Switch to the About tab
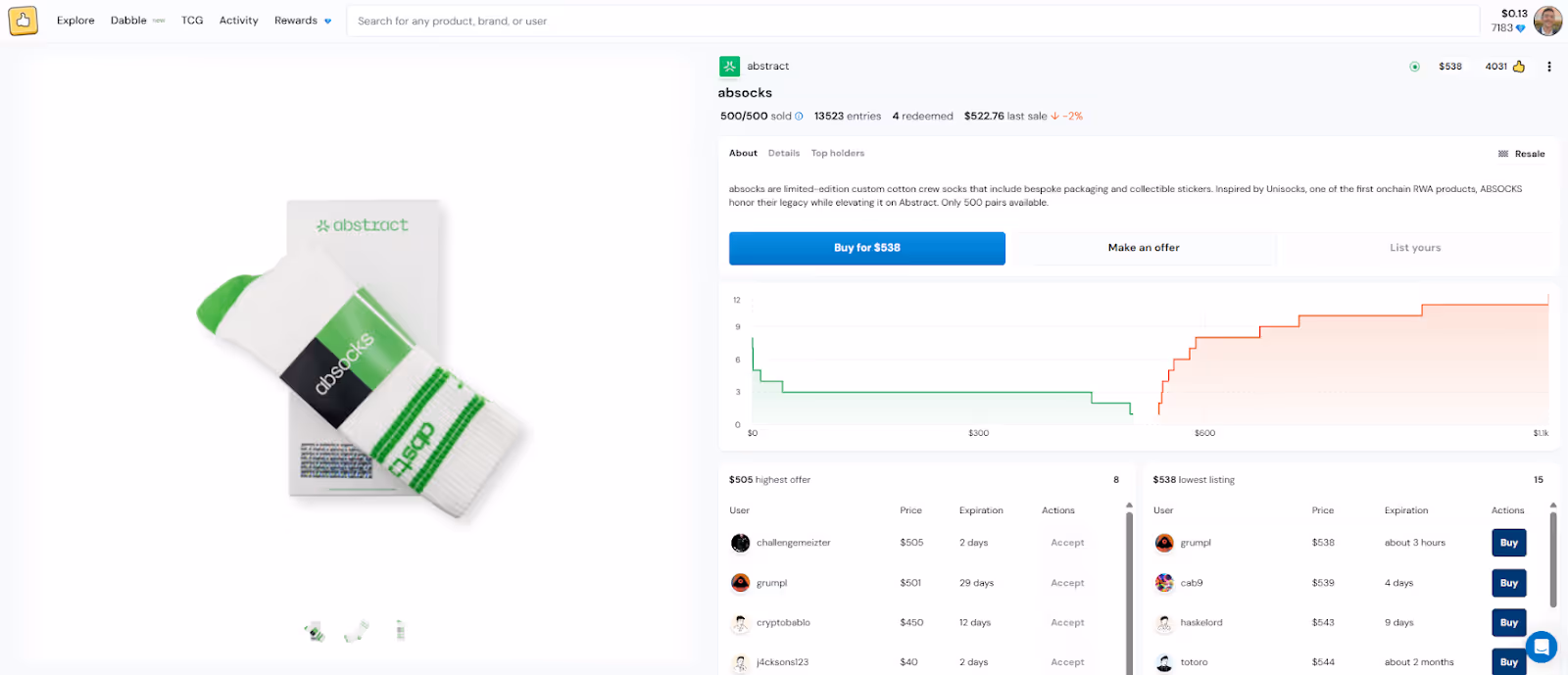1568x675 pixels. [x=743, y=154]
